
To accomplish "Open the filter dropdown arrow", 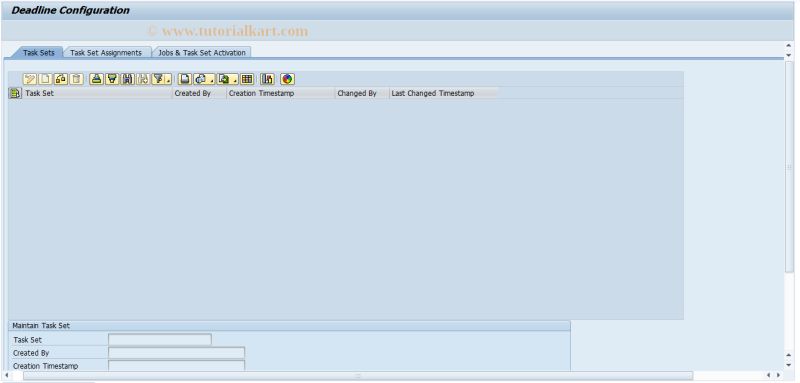I will (x=168, y=79).
